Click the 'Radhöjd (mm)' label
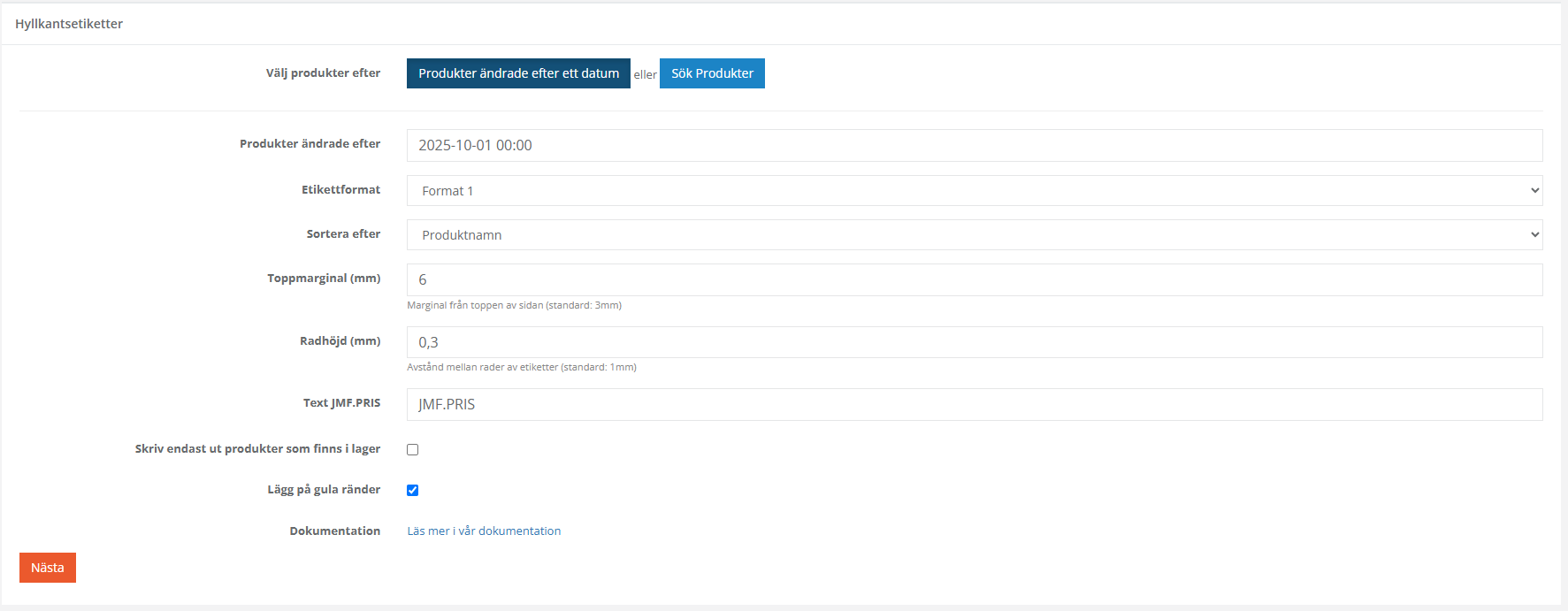Screen dimensions: 1568x611 [340, 340]
